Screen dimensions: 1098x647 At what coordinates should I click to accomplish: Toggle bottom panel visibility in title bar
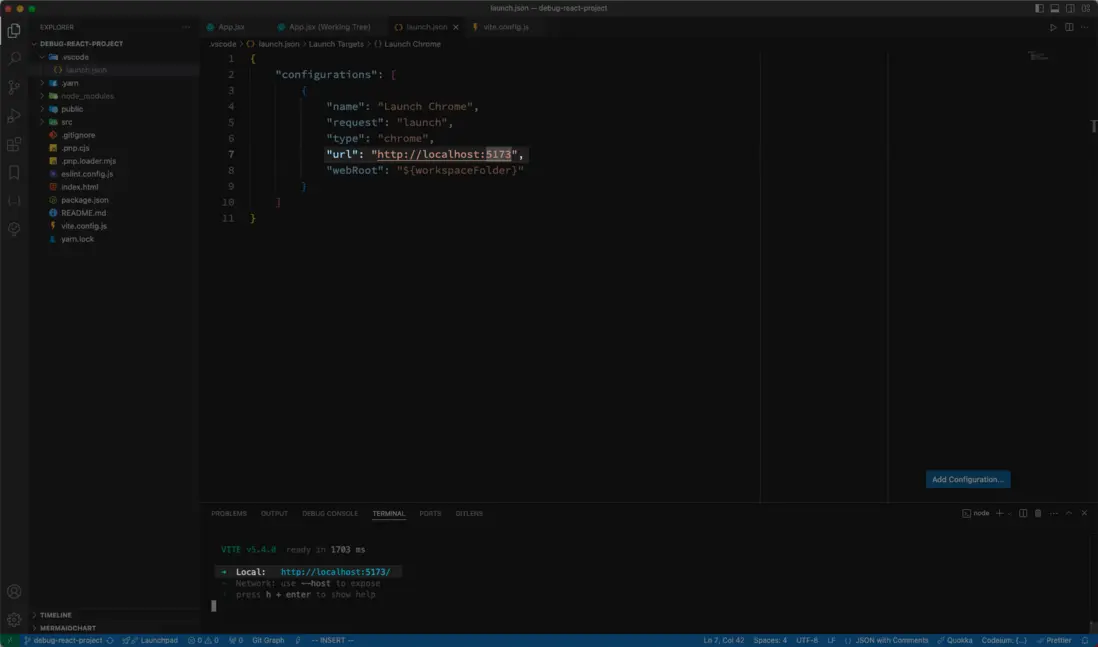(1054, 8)
